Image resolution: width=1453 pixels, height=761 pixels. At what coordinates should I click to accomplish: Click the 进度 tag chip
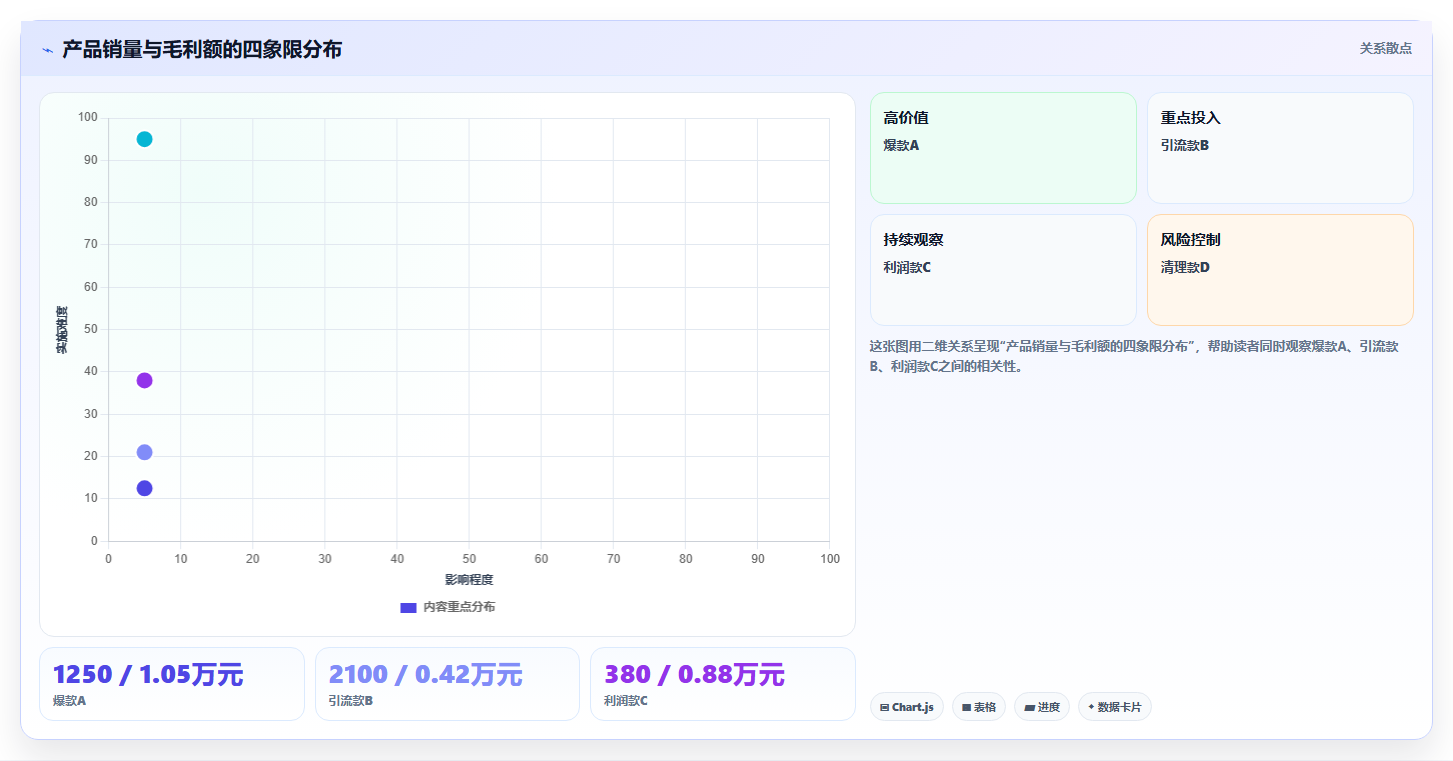pyautogui.click(x=1042, y=707)
